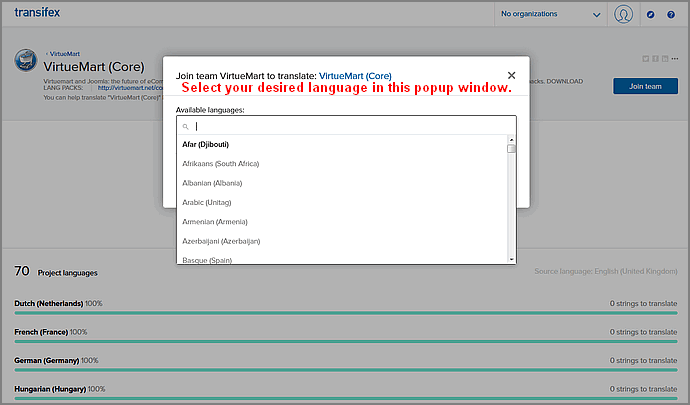Share project via Twitter icon
The height and width of the screenshot is (405, 690).
[x=646, y=59]
